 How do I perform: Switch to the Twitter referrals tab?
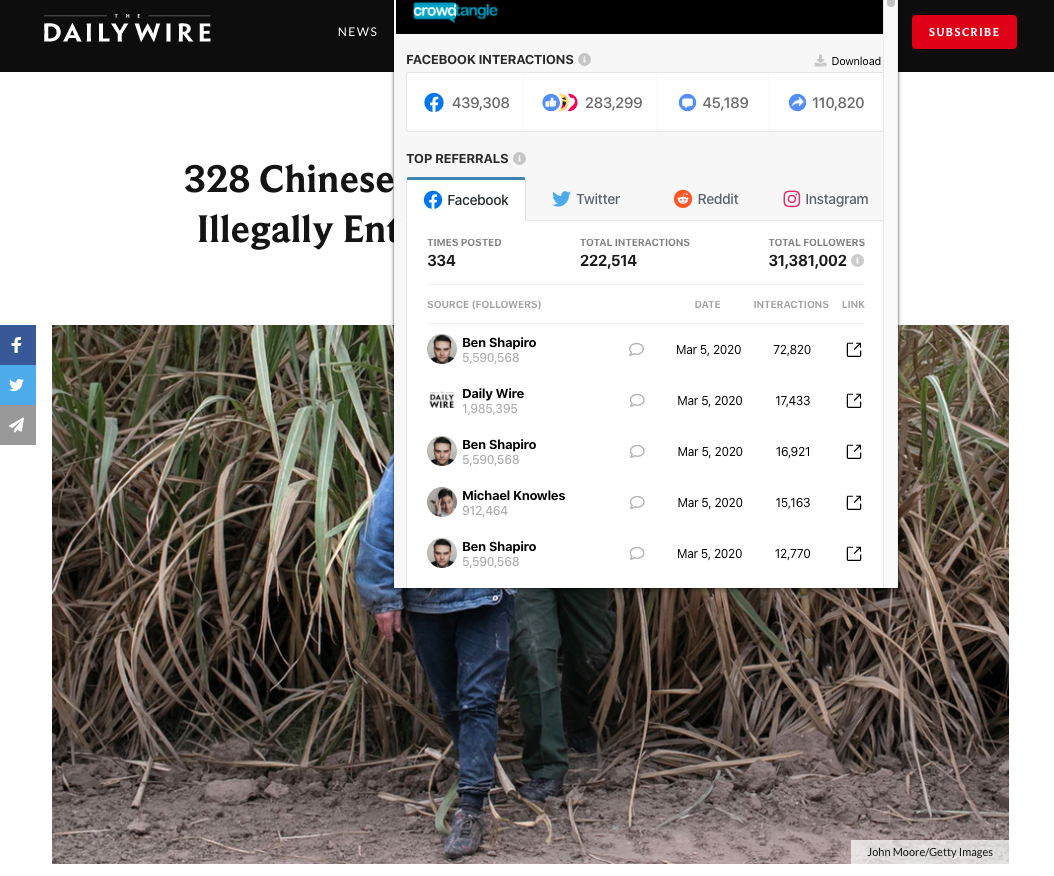coord(586,199)
